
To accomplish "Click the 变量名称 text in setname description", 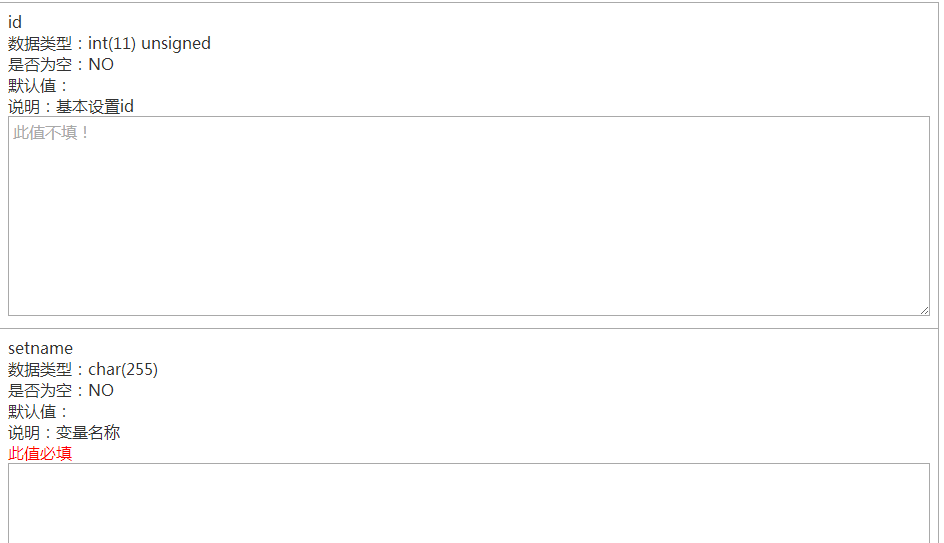I will coord(88,432).
